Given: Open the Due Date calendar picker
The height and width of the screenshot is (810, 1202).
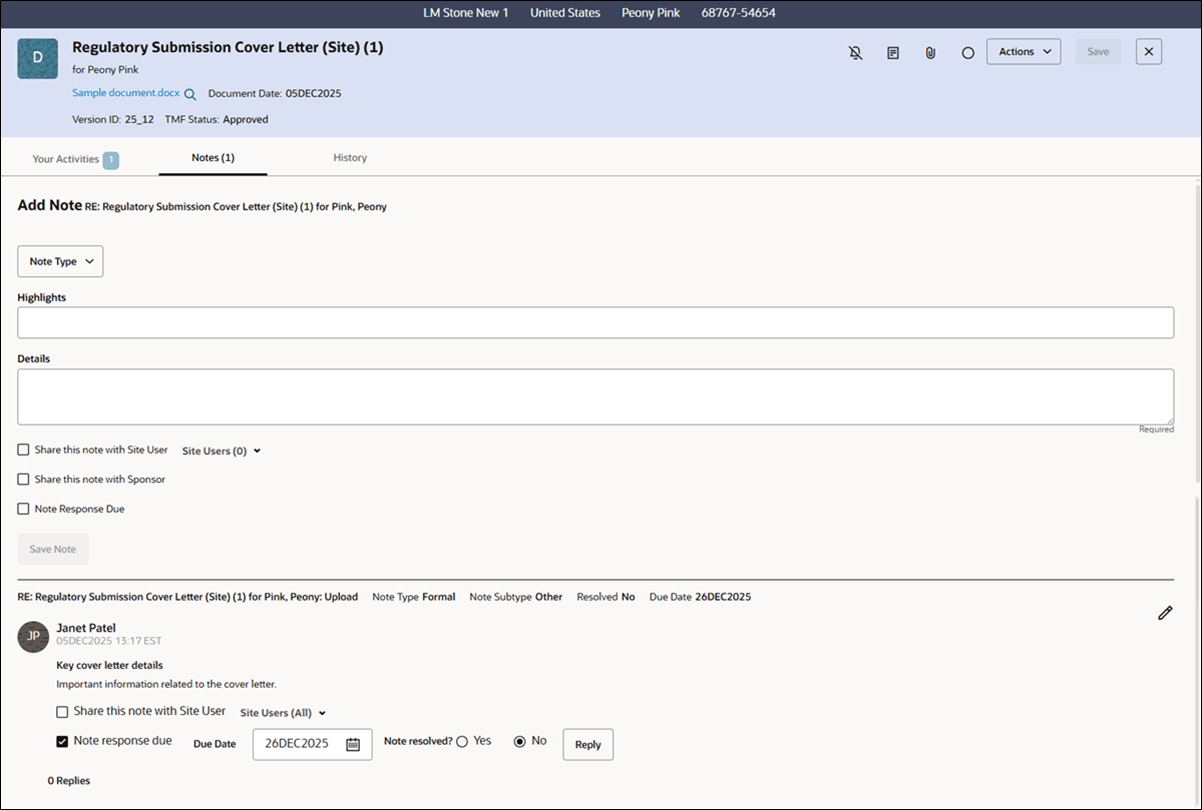Looking at the screenshot, I should coord(354,744).
